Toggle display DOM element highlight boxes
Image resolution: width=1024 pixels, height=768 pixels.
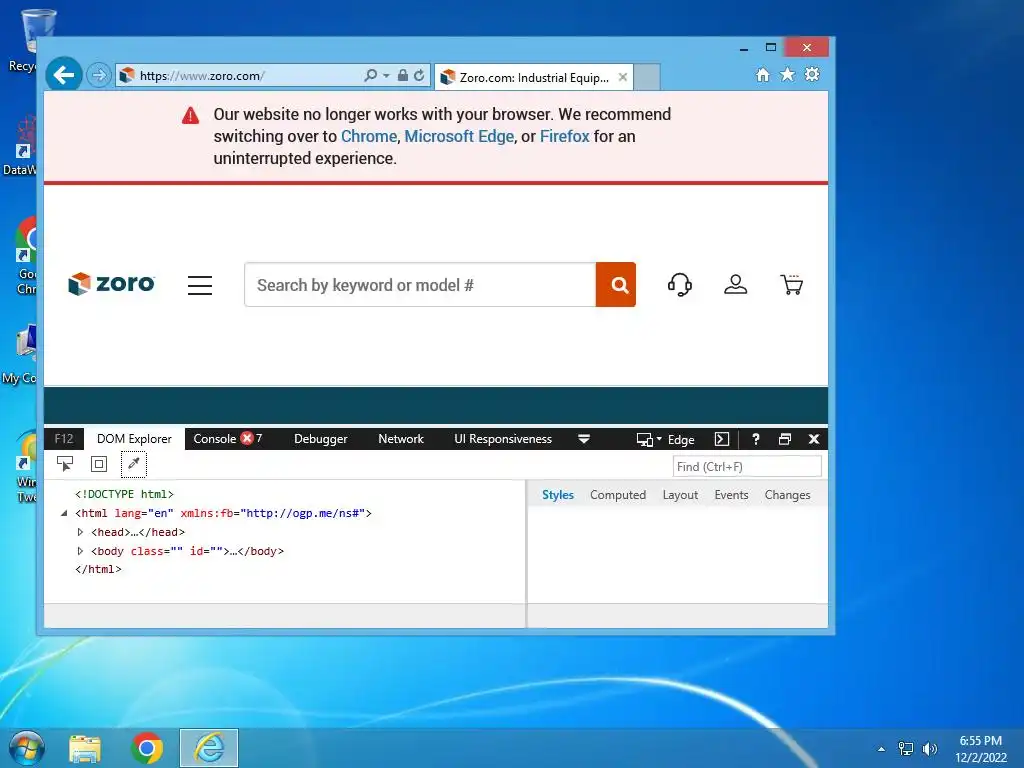(x=99, y=464)
